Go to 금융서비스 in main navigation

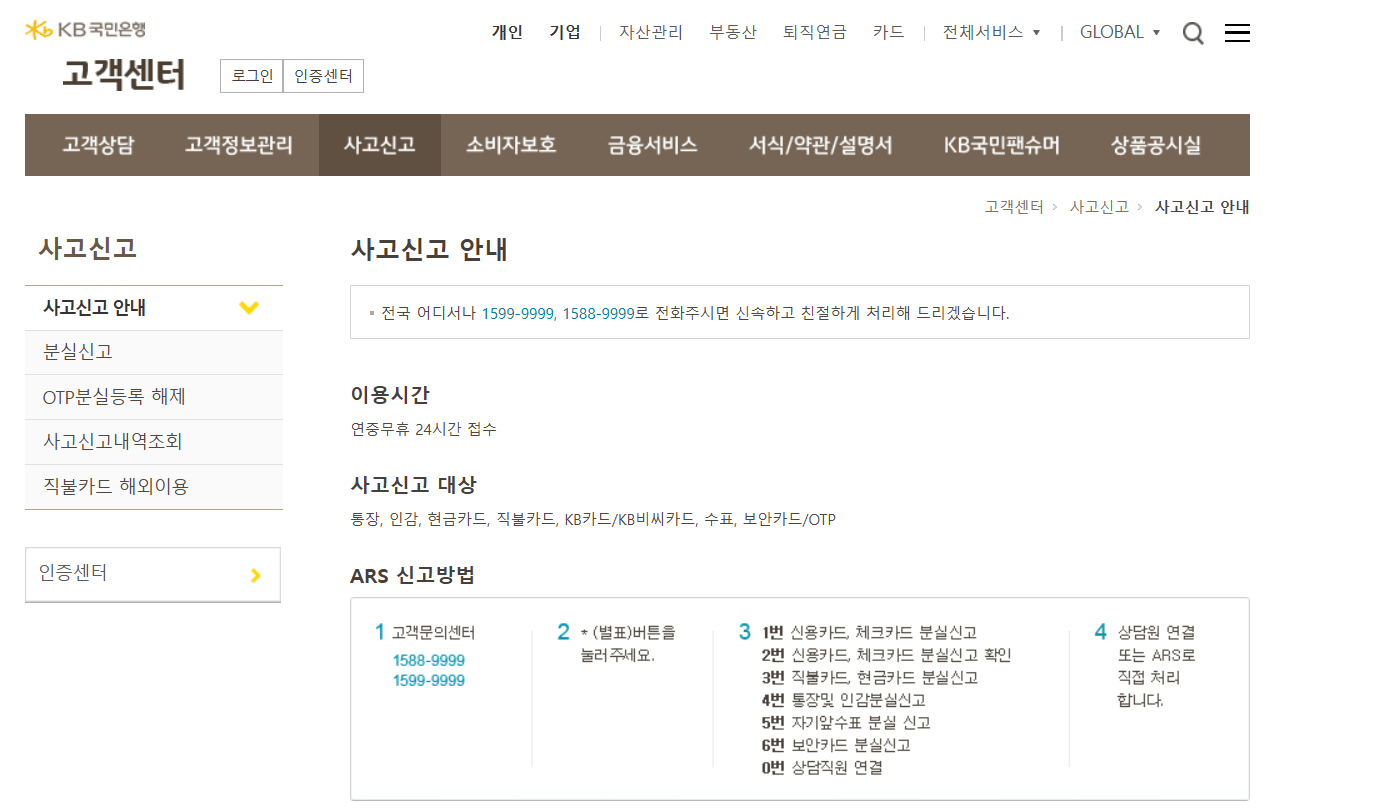click(652, 145)
